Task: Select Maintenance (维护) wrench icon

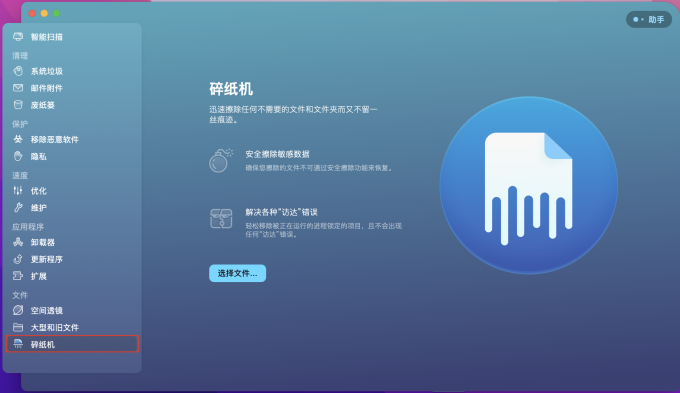Action: point(18,207)
